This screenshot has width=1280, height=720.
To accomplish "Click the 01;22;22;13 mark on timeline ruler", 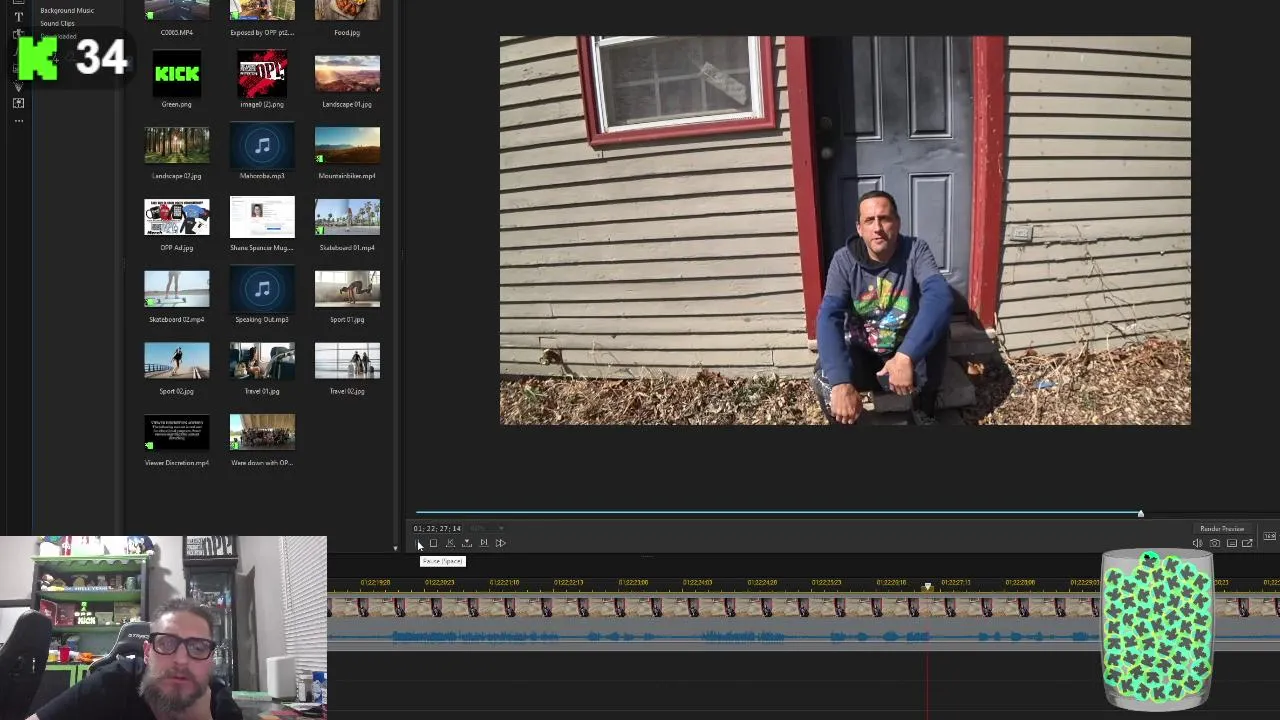I will tap(568, 582).
